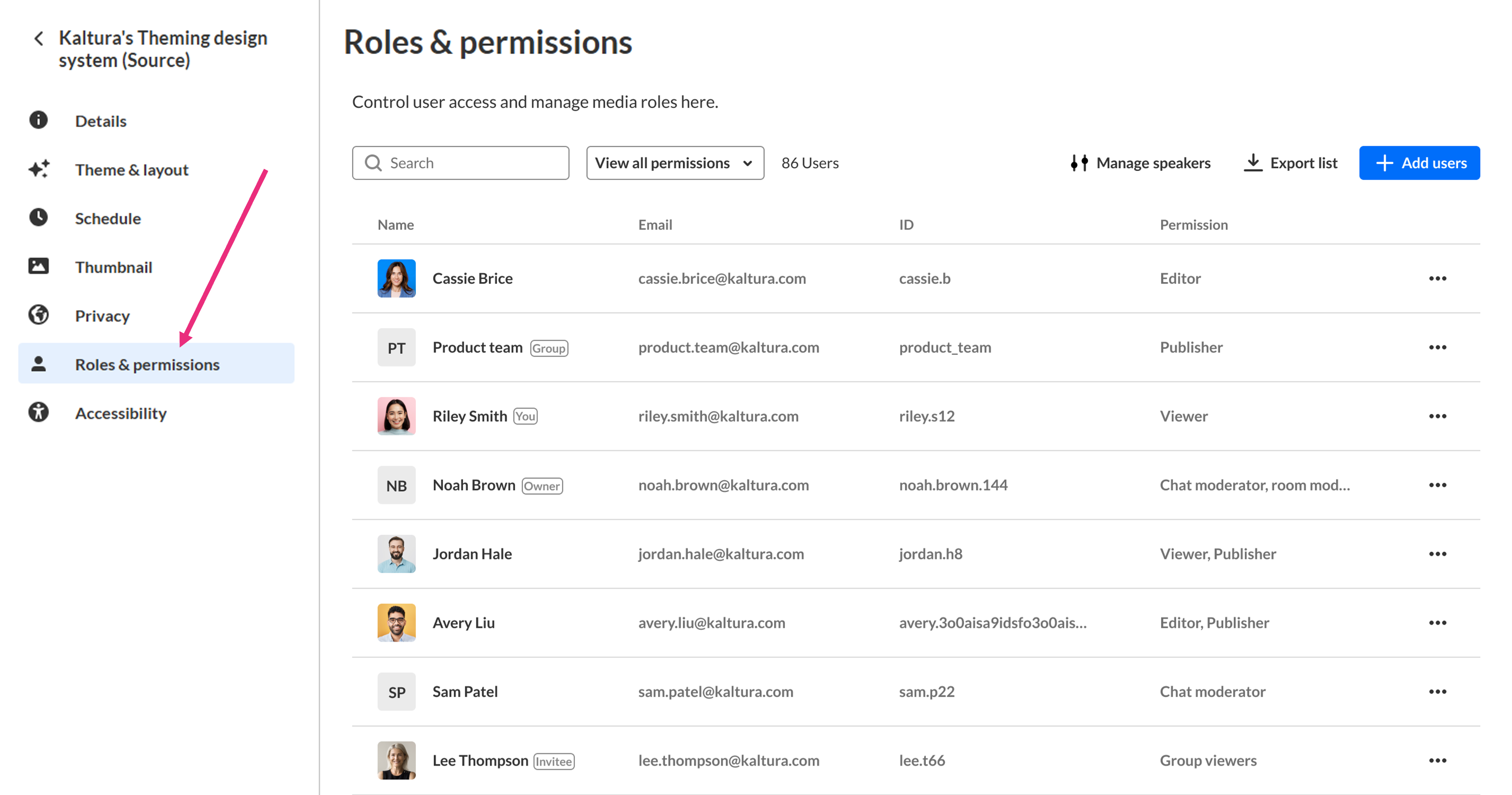Viewport: 1512px width, 795px height.
Task: Open the Schedule settings page
Action: click(108, 218)
